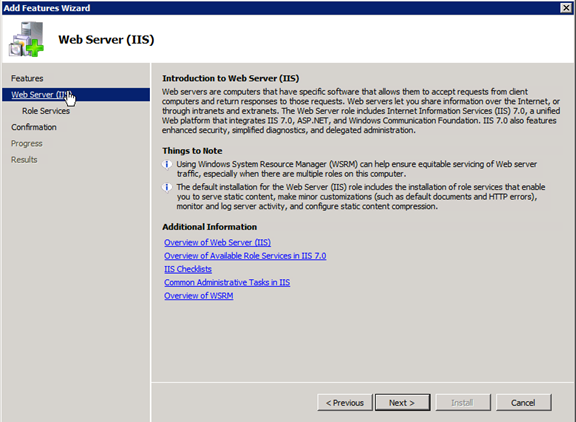Click the 'Add Features Wizard' title bar text

tap(47, 8)
